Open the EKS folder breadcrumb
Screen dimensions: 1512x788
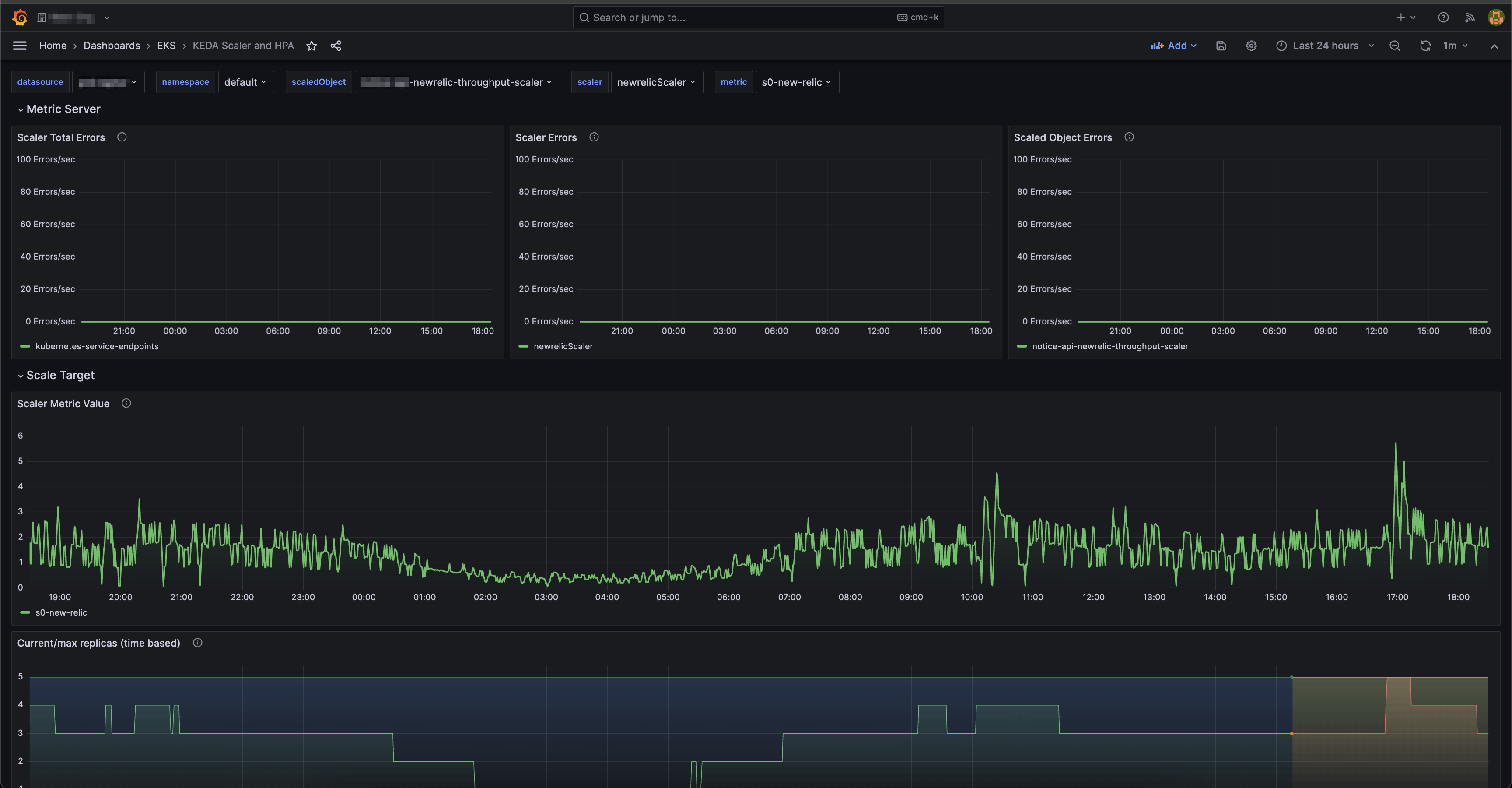pos(167,45)
